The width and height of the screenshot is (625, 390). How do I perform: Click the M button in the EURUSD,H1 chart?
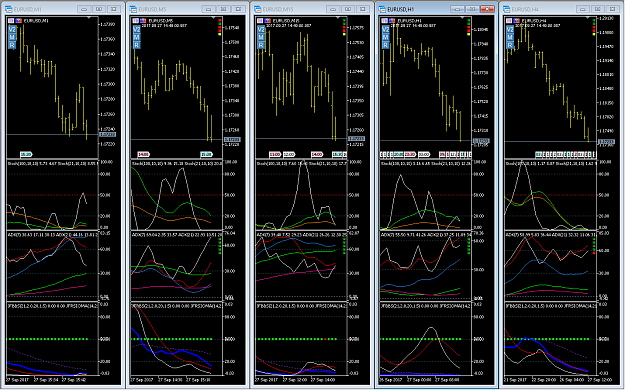[385, 37]
